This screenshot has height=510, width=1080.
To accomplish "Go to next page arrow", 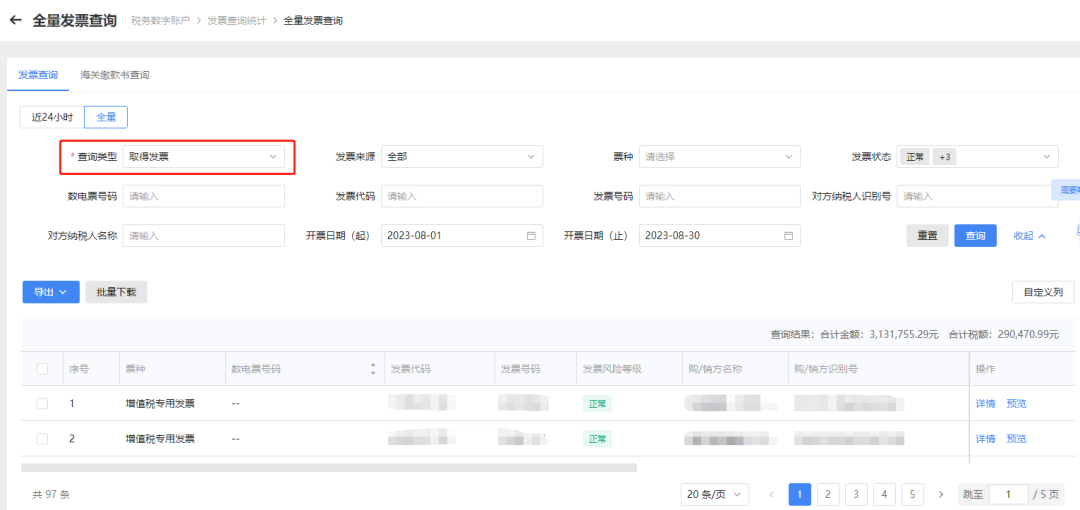I will [941, 494].
